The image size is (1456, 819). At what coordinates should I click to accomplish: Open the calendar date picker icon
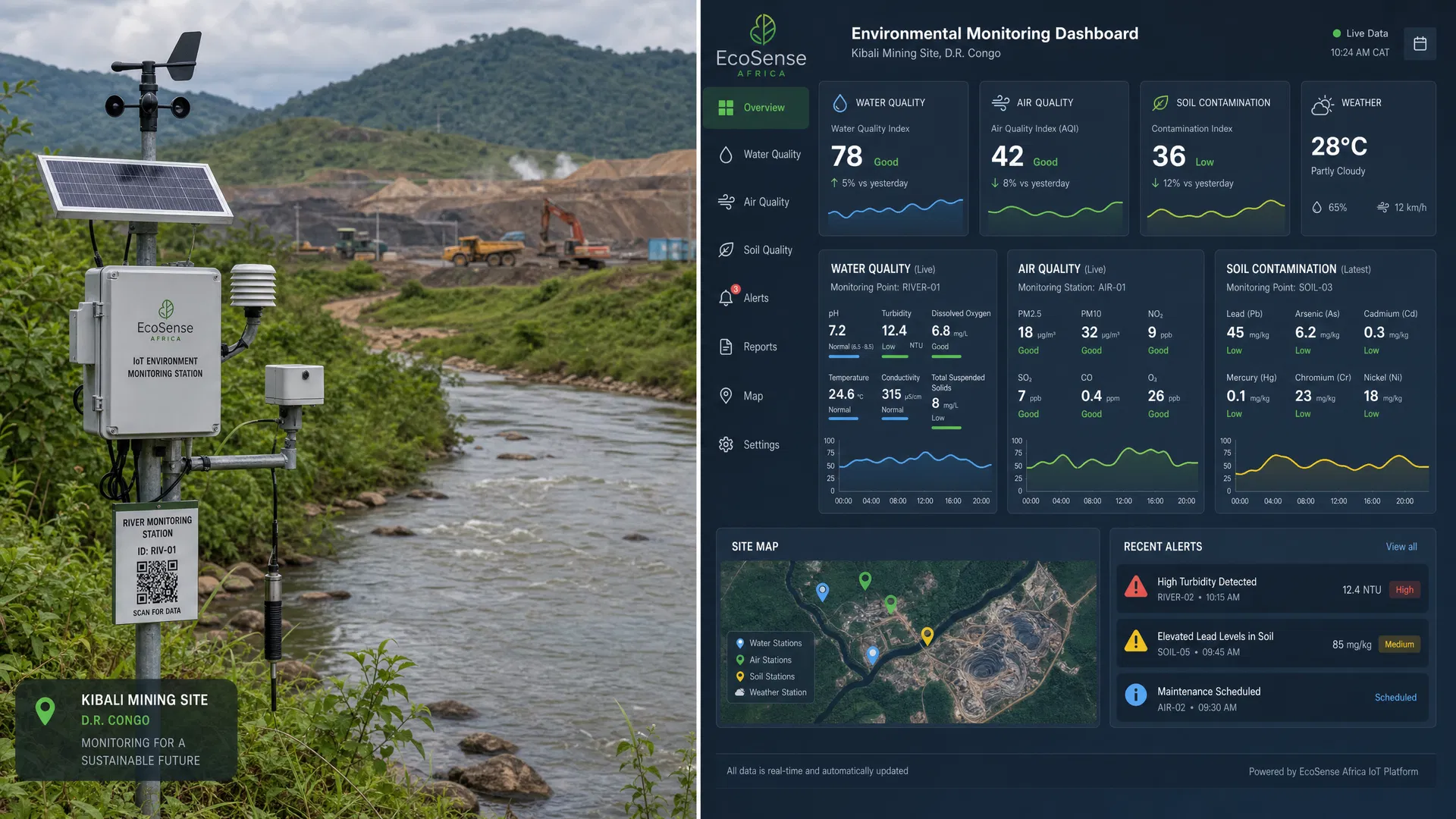click(1420, 43)
